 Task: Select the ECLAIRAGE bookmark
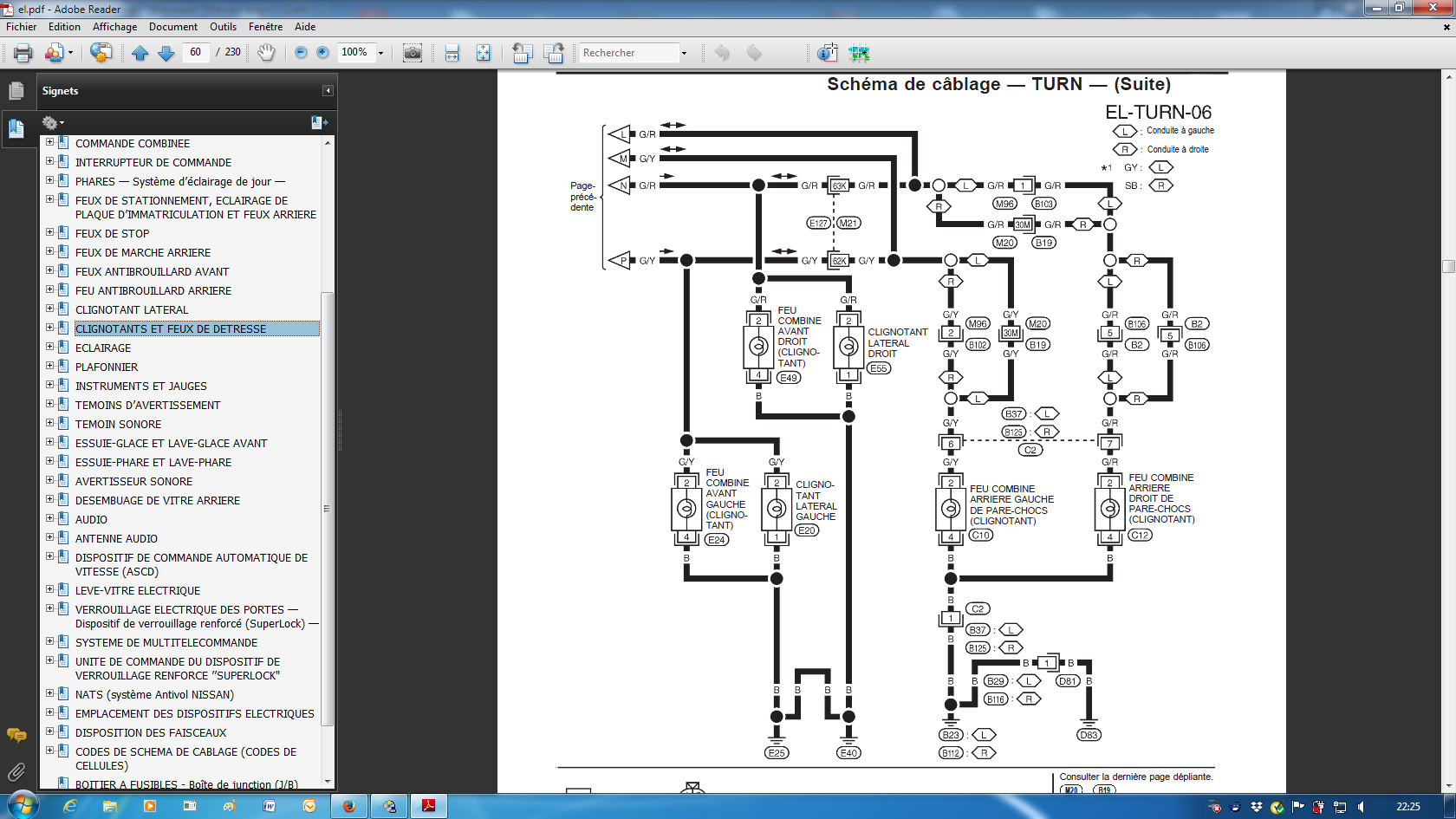(x=103, y=348)
